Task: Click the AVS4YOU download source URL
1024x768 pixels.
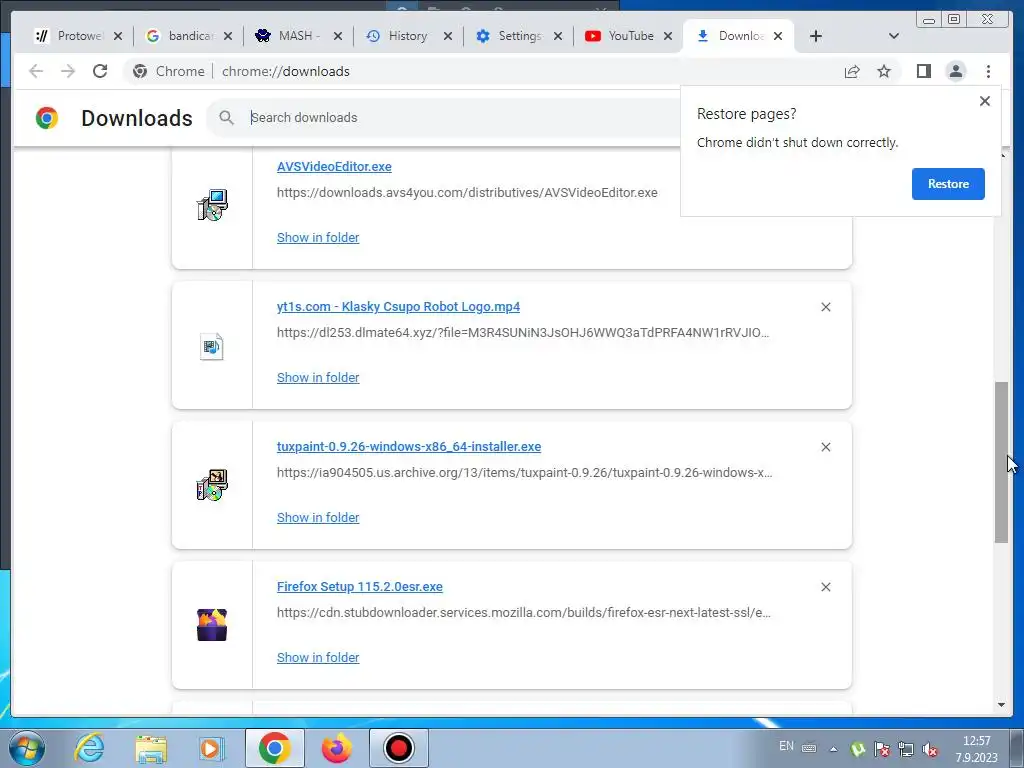Action: tap(467, 193)
